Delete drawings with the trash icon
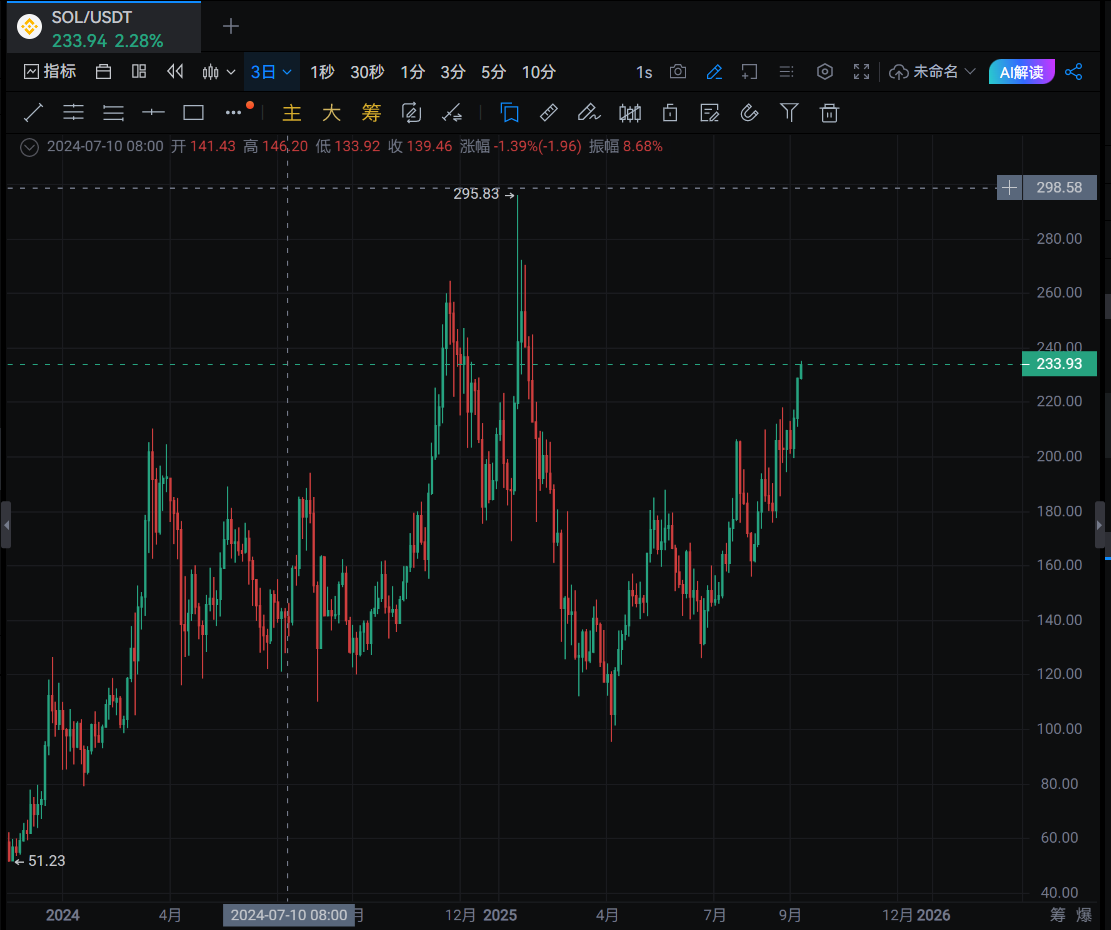Image resolution: width=1111 pixels, height=930 pixels. pos(829,113)
